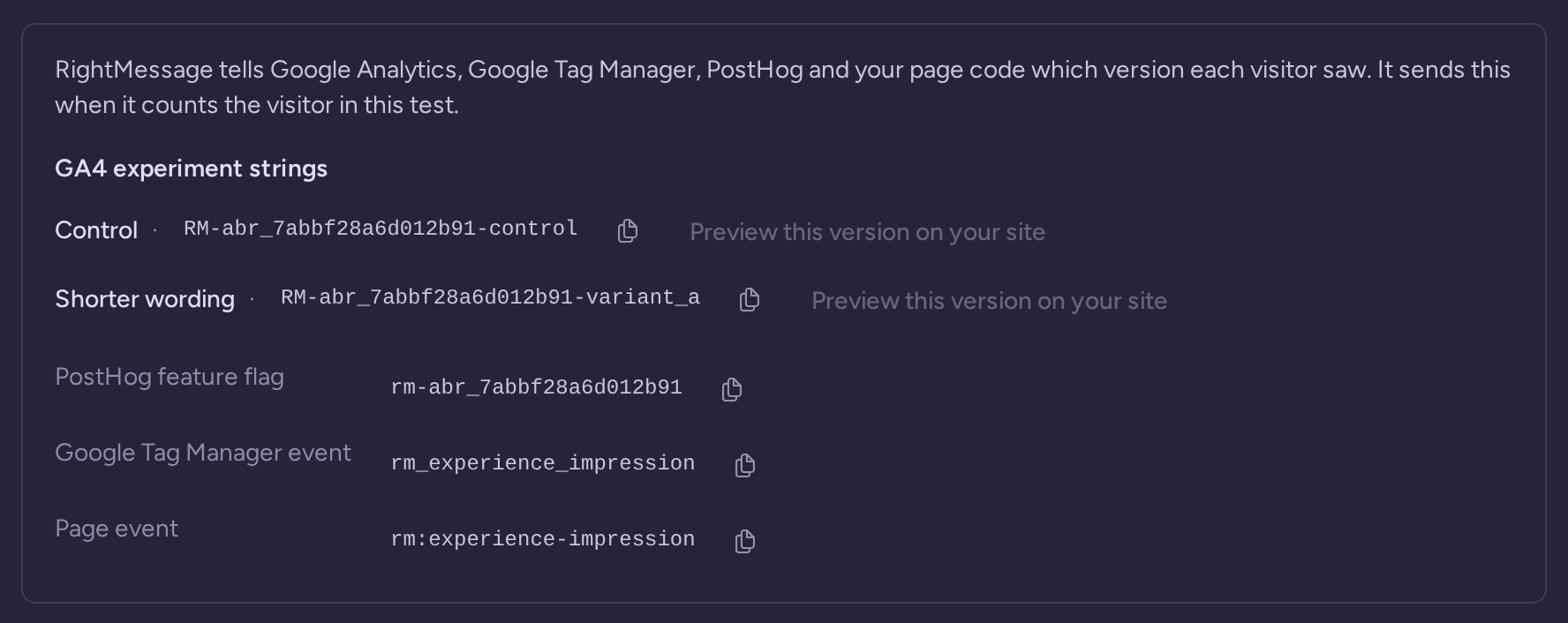
Task: Select the RM-abr_7abbf28a6d012b91-variant_a string
Action: [490, 298]
